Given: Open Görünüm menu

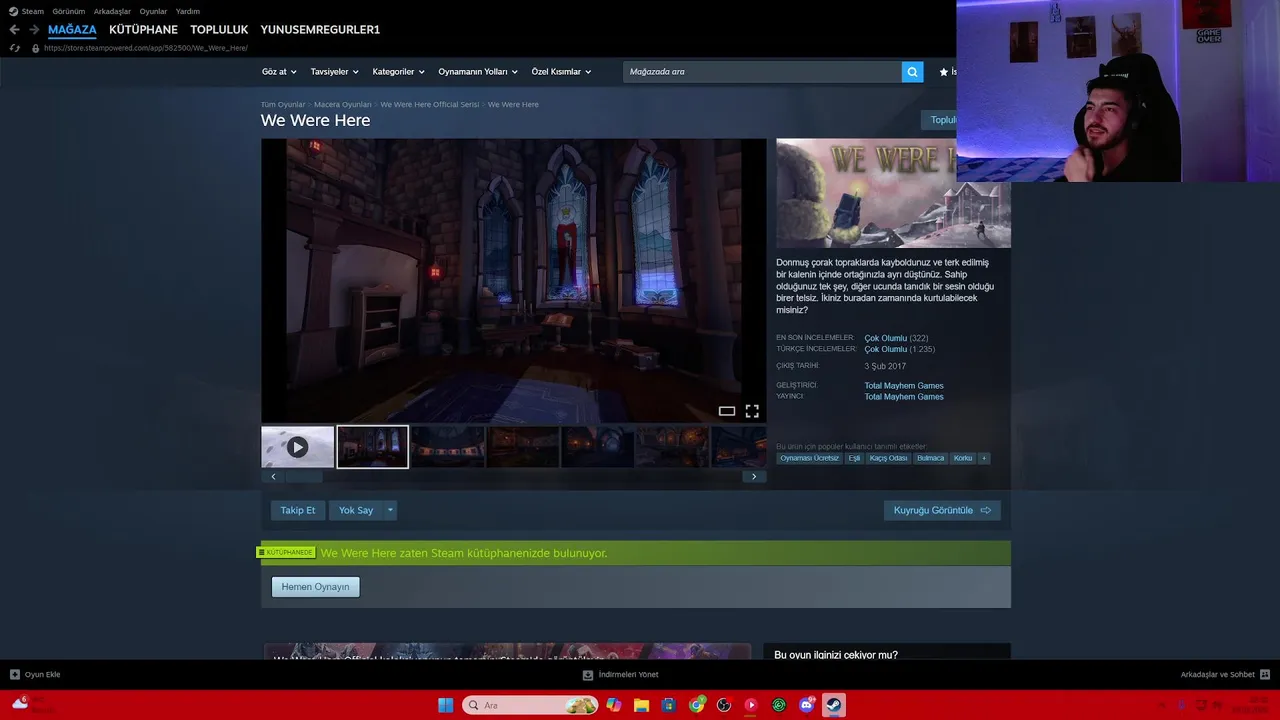Looking at the screenshot, I should (69, 11).
